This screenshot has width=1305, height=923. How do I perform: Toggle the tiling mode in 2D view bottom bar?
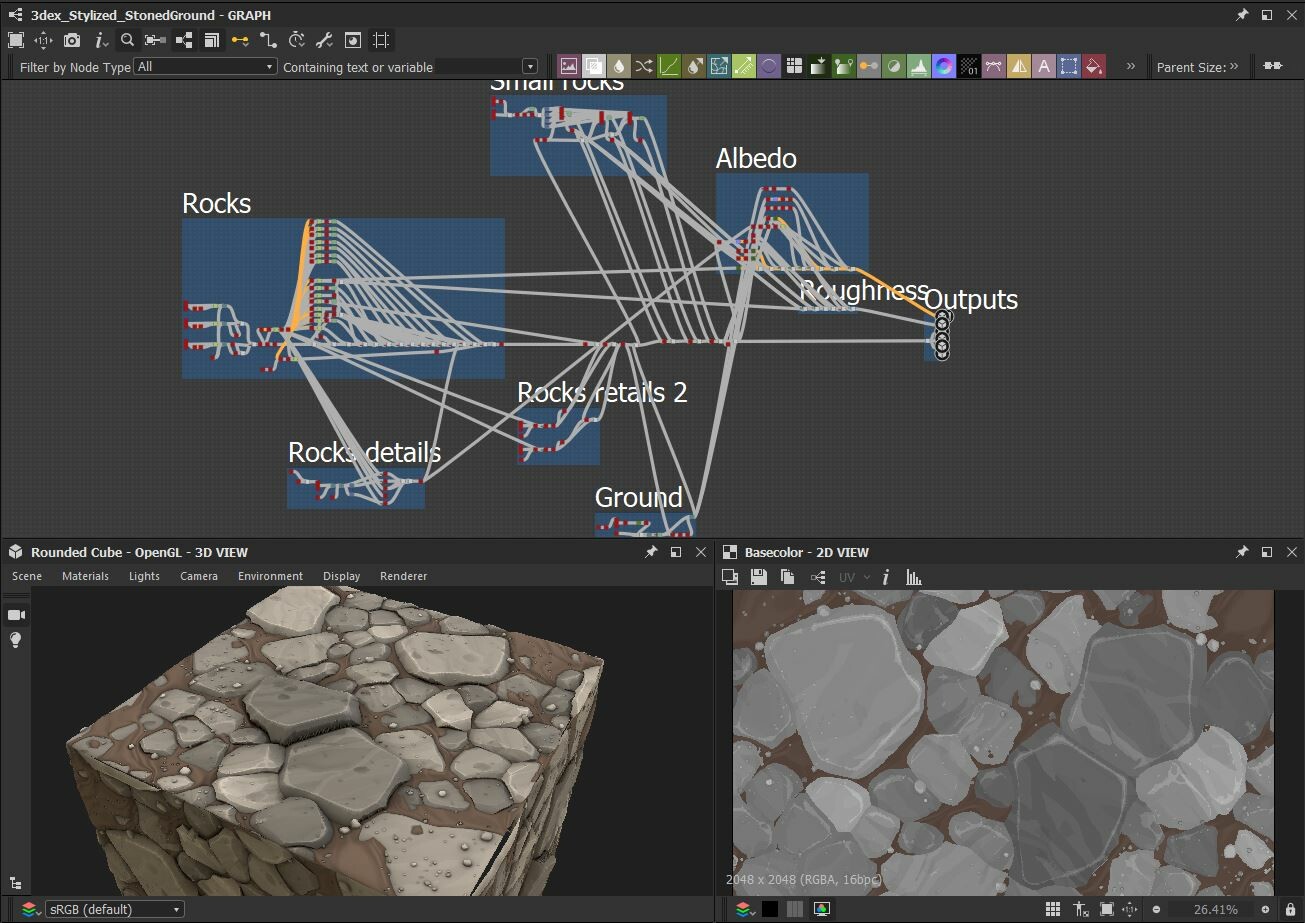[1052, 909]
